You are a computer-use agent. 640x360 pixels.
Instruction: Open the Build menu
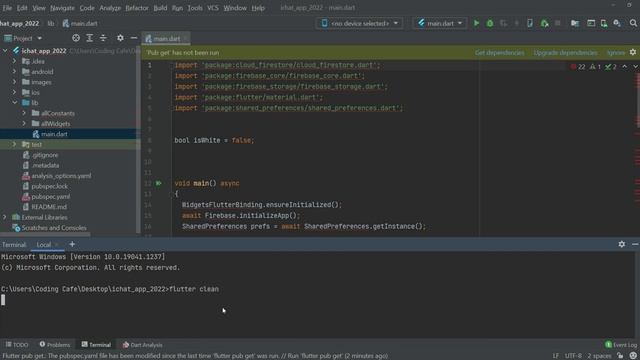click(x=160, y=8)
